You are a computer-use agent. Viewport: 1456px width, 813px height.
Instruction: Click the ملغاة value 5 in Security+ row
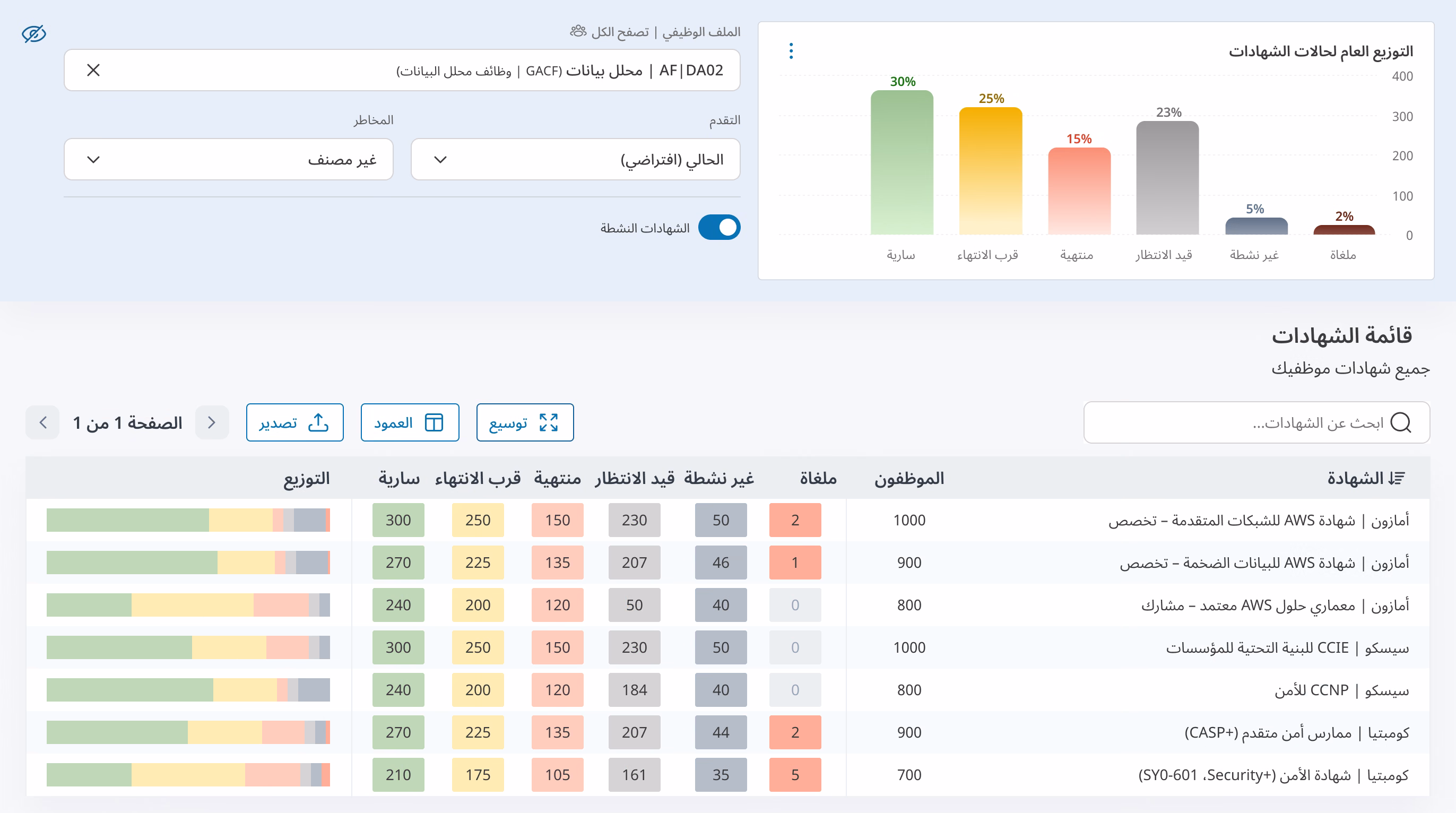[795, 775]
